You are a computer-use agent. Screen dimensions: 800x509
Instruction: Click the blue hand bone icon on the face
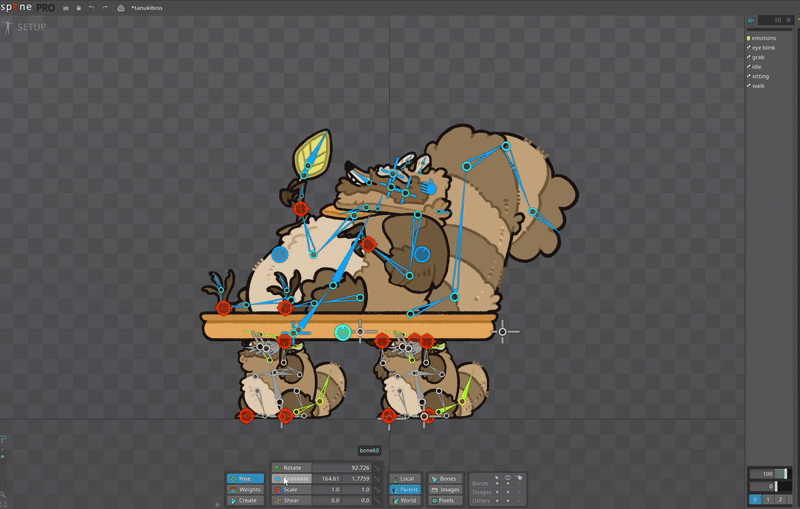[429, 187]
